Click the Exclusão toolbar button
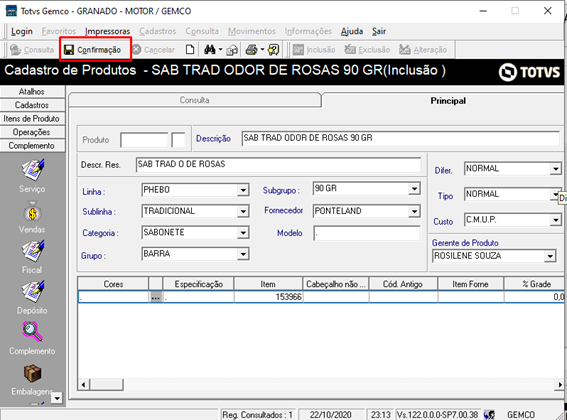567x420 pixels. 367,50
